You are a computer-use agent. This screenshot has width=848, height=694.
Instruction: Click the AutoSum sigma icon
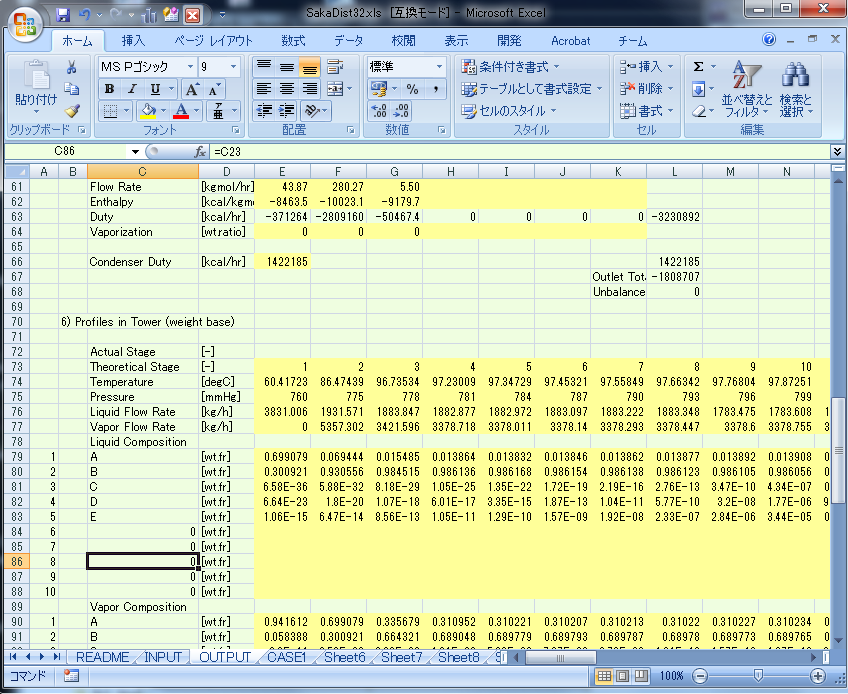pos(699,67)
